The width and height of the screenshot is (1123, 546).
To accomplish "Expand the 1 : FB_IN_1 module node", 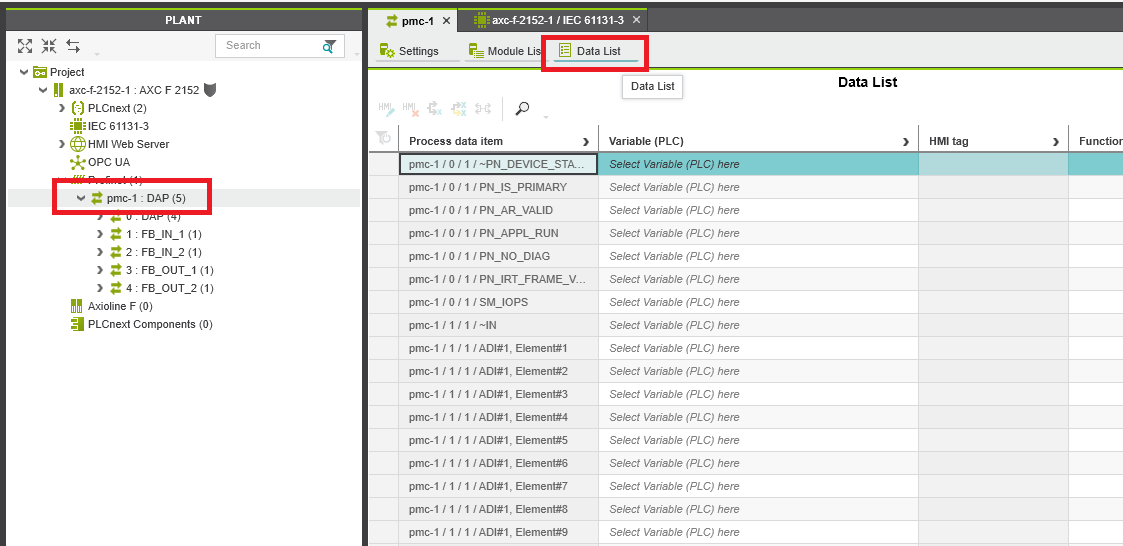I will tap(99, 234).
